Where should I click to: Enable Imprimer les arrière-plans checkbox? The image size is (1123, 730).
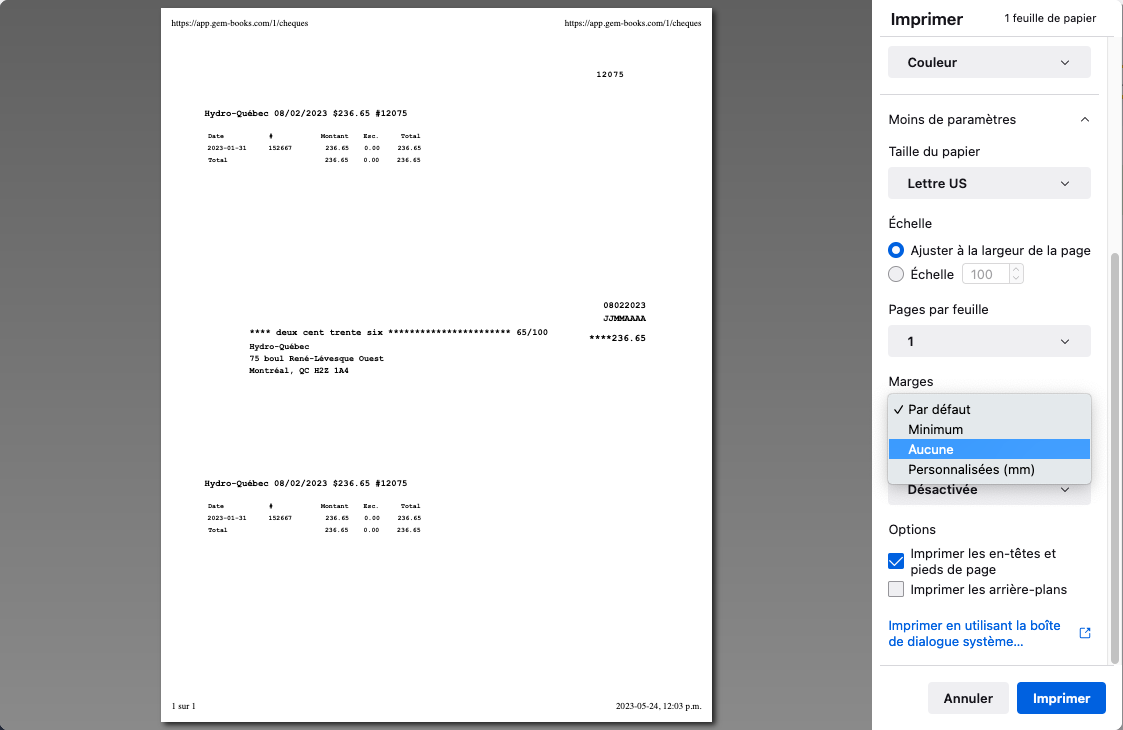pyautogui.click(x=896, y=589)
